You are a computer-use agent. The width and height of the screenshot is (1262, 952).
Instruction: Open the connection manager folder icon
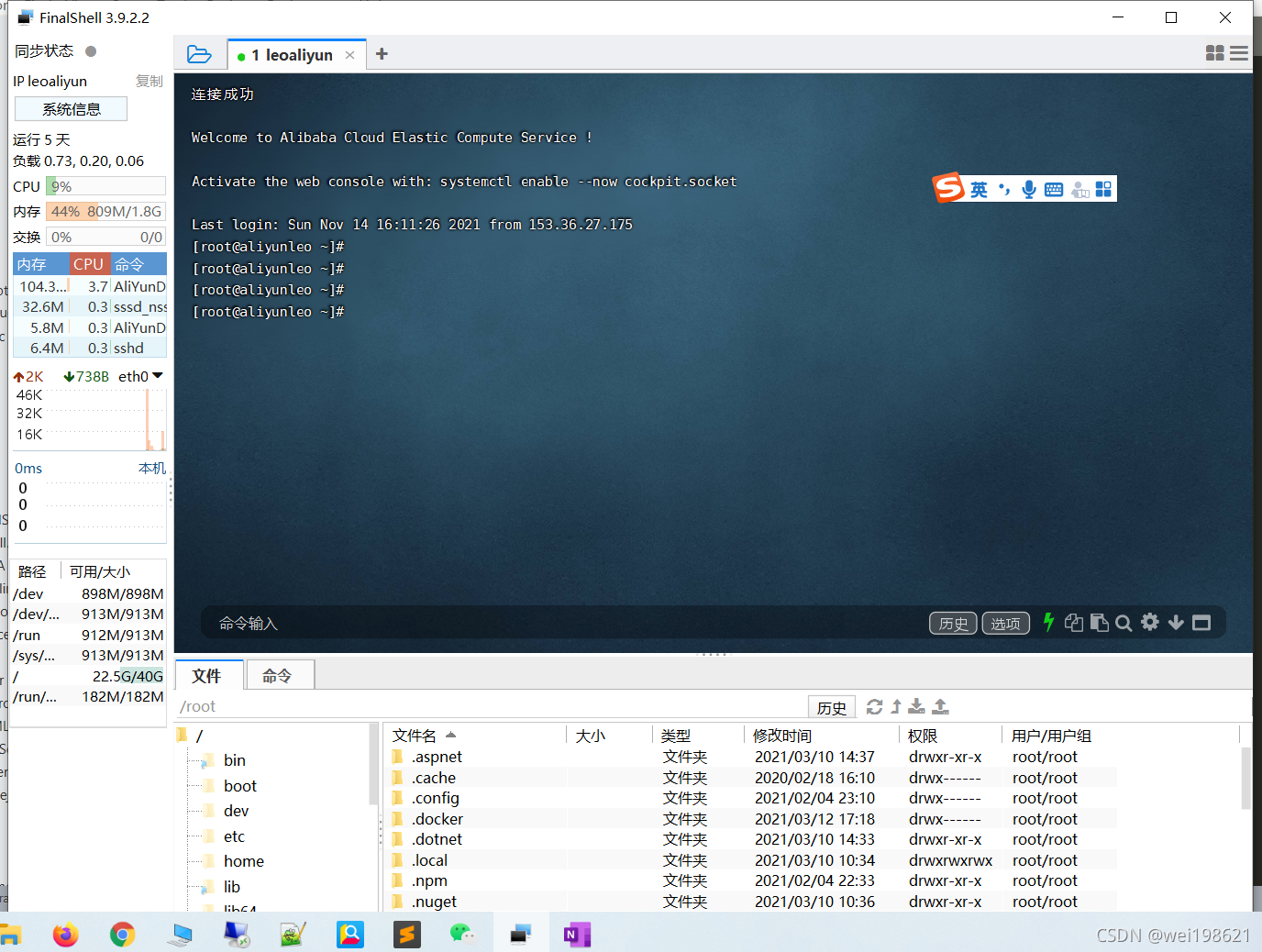(x=199, y=54)
